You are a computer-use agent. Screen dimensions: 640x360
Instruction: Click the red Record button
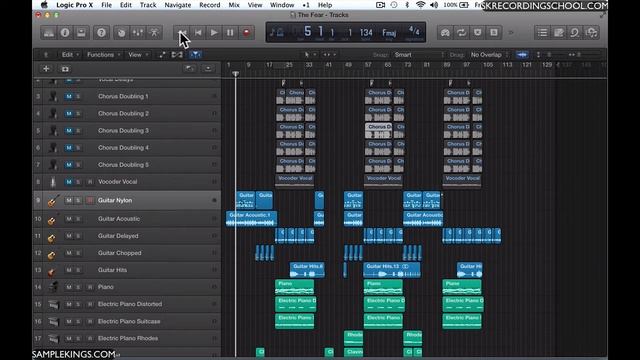[246, 33]
